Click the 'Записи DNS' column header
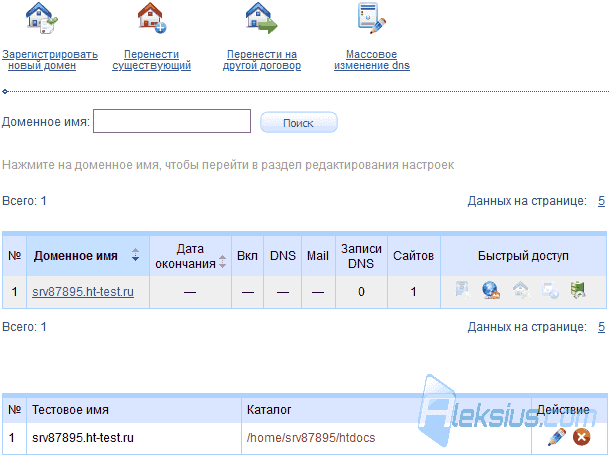 tap(361, 256)
